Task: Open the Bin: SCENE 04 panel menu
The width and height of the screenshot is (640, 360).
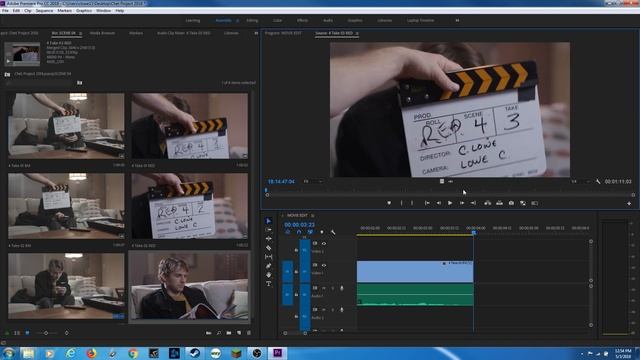Action: point(80,33)
